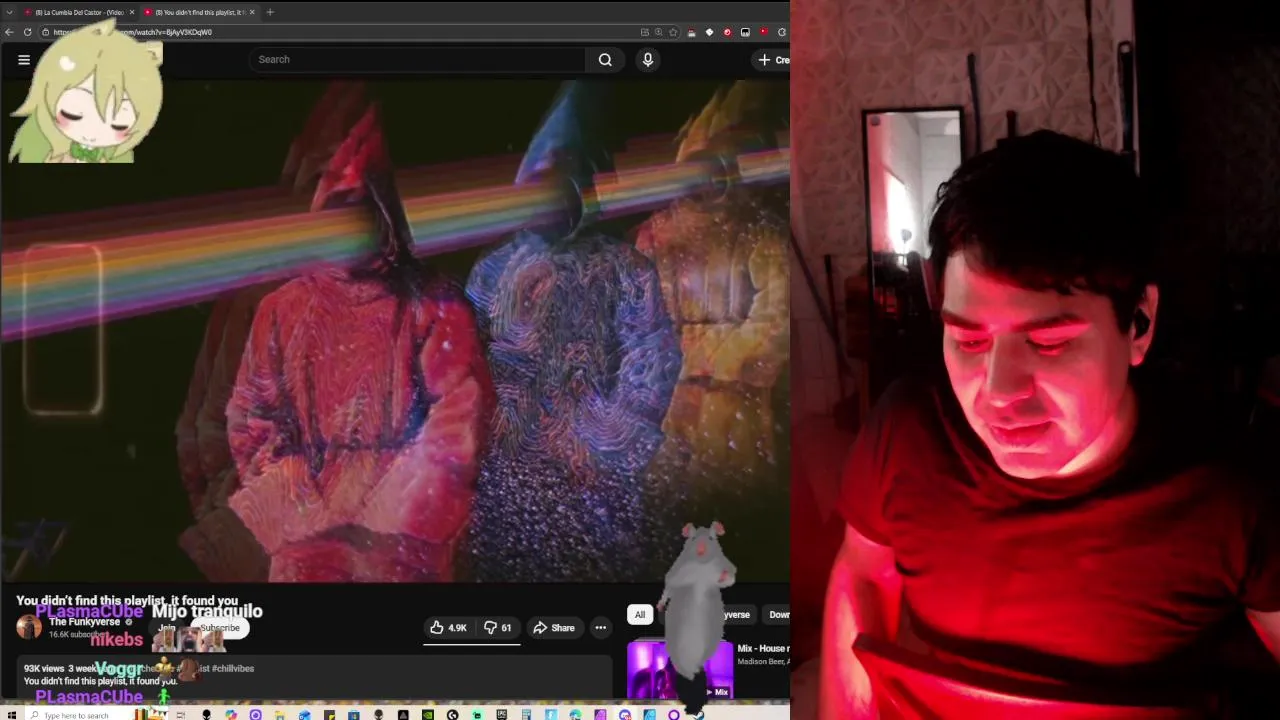This screenshot has height=720, width=1280.
Task: Open the YouTube hamburger guide menu
Action: (x=24, y=60)
